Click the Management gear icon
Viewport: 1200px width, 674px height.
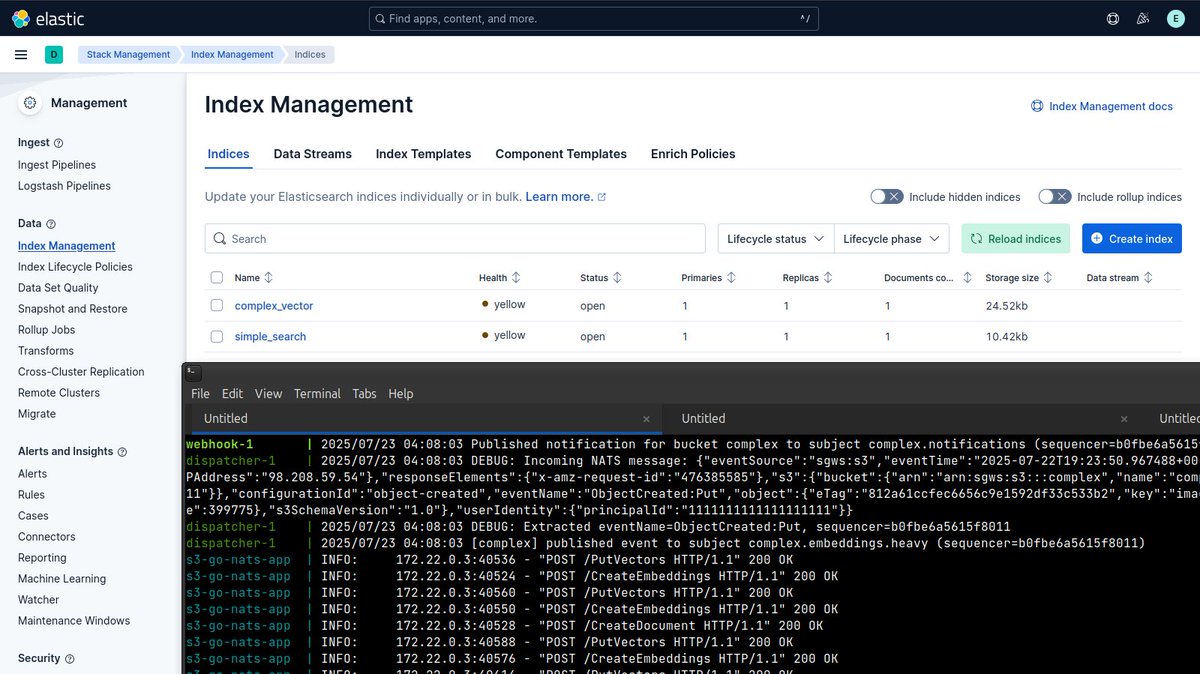point(30,102)
